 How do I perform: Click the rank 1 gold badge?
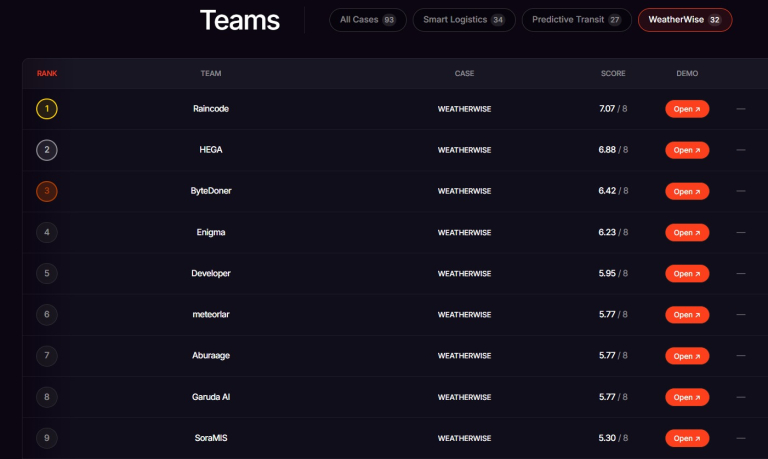(x=46, y=109)
